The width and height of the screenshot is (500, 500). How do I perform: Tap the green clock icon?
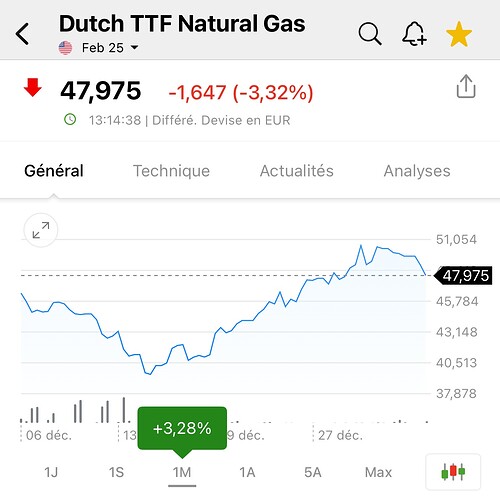click(x=70, y=119)
